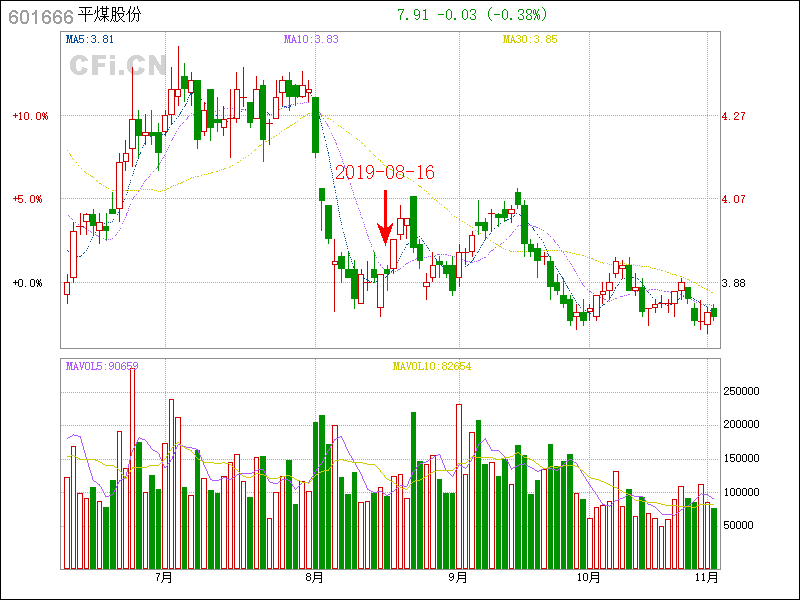Select the 2019-08-16 date annotation
The height and width of the screenshot is (600, 800).
[x=385, y=172]
